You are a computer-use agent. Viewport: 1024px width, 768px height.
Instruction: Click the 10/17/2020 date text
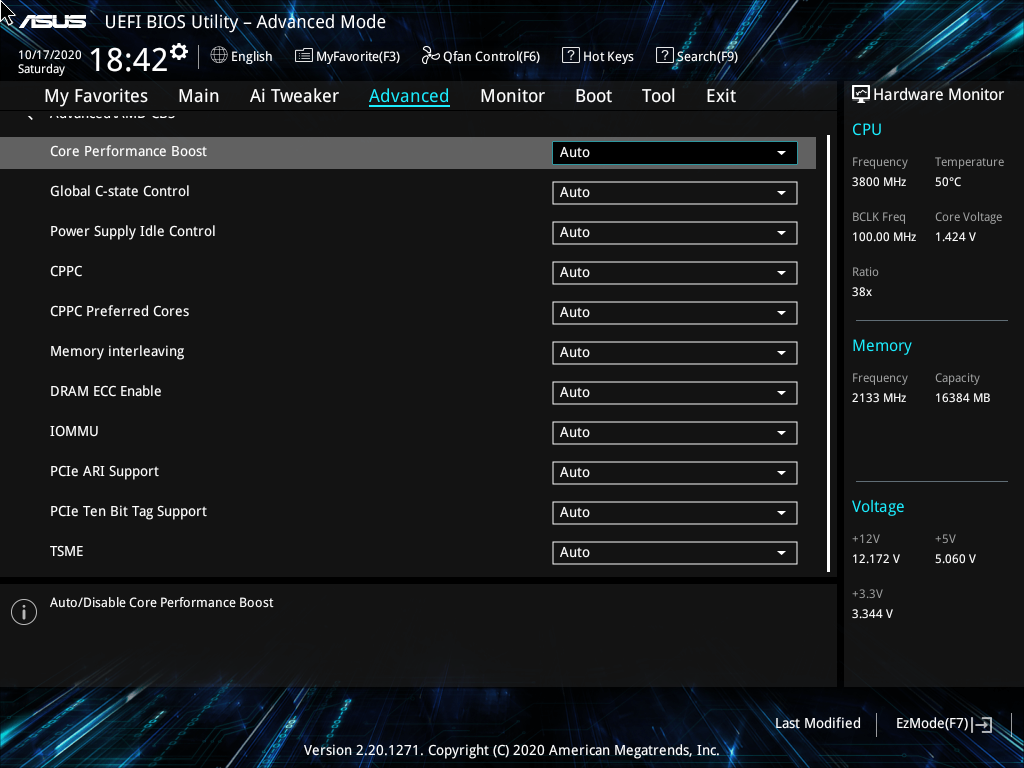tap(50, 55)
